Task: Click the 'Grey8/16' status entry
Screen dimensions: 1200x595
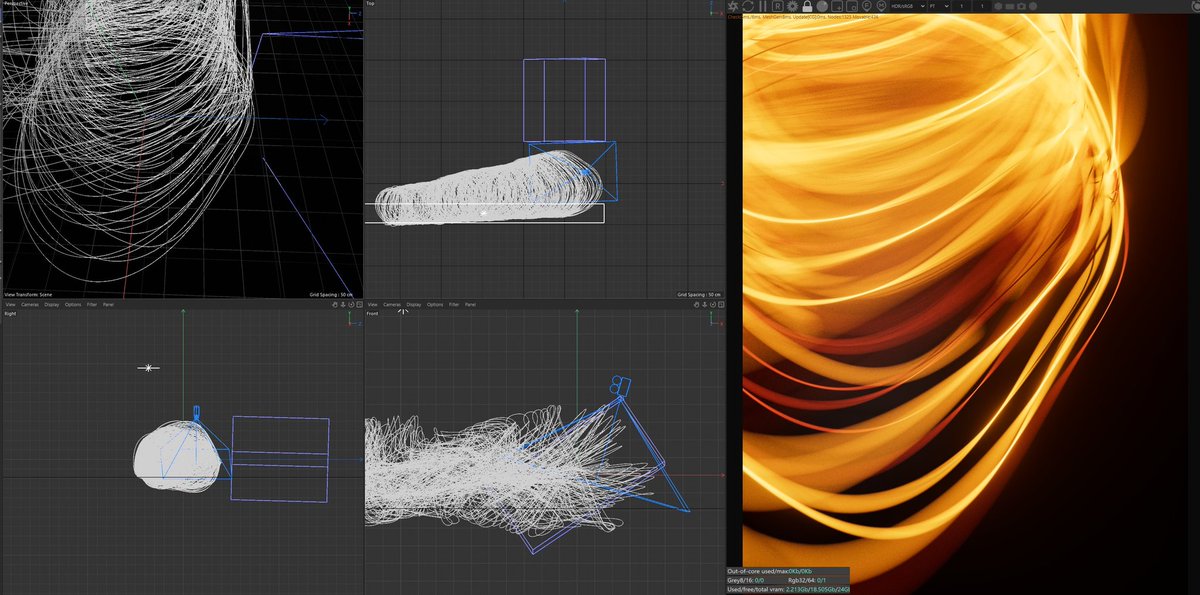Action: tap(746, 580)
